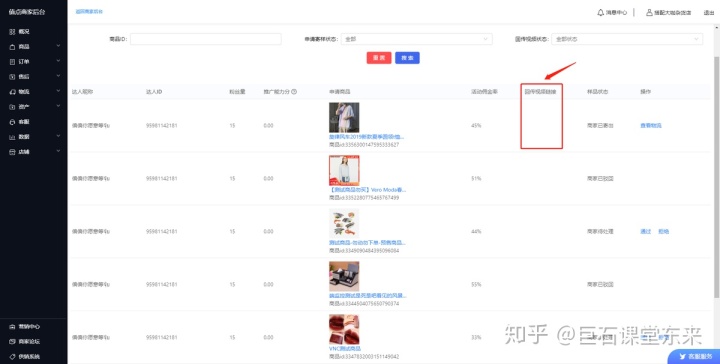Click 拒绝 in the 44% row

(x=664, y=231)
